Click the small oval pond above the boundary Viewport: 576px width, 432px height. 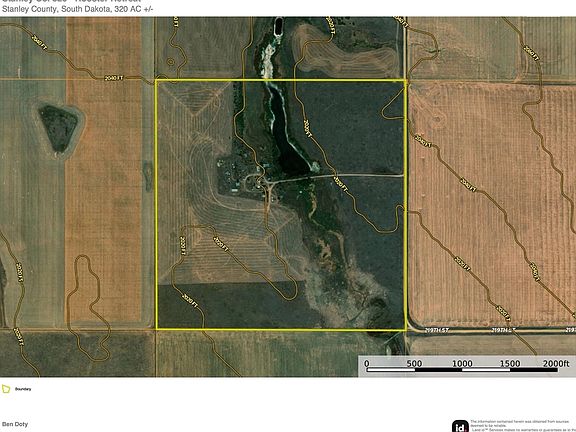point(279,26)
